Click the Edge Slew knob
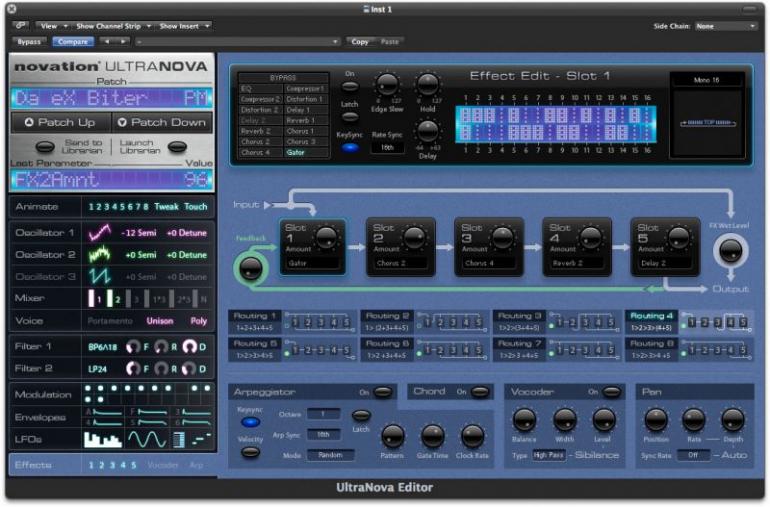This screenshot has height=507, width=770. click(387, 84)
